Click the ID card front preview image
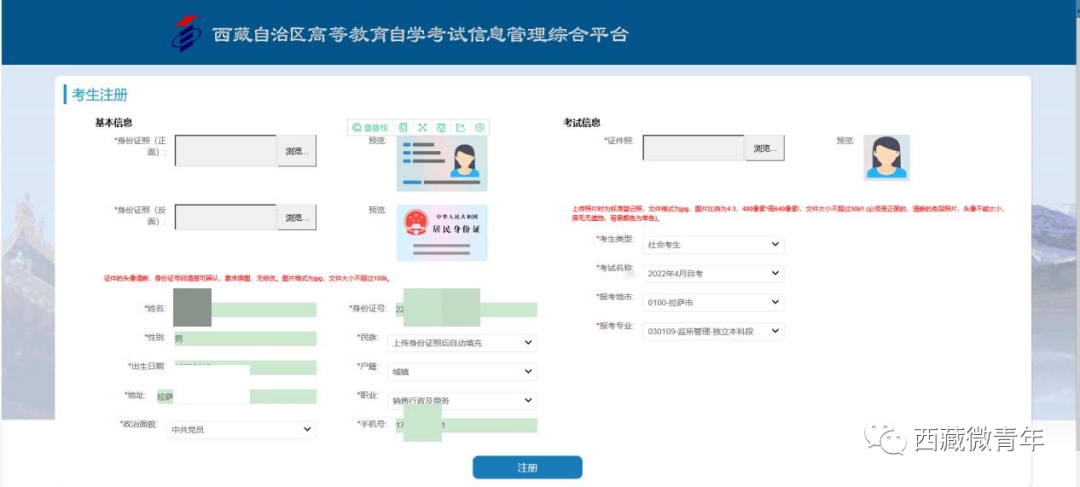This screenshot has height=487, width=1080. pyautogui.click(x=441, y=163)
